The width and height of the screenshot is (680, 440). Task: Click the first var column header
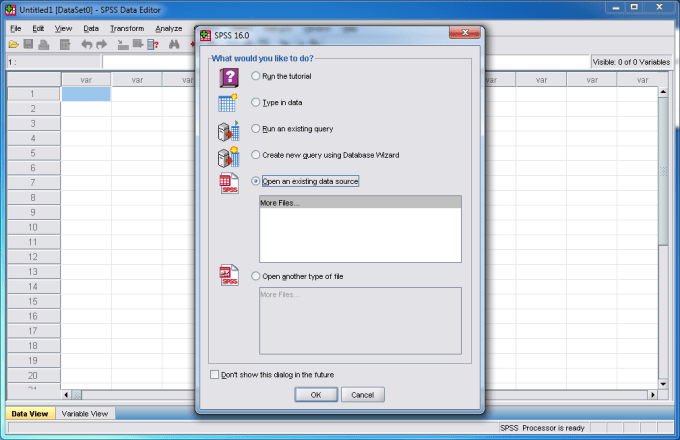(86, 80)
